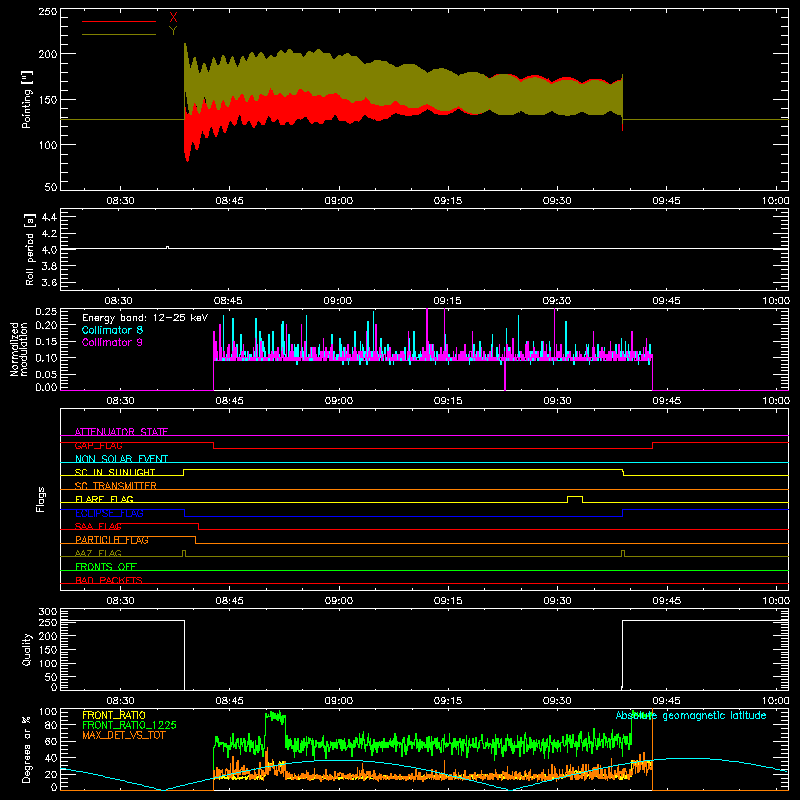
Task: Click the "80" tick on Degrees axis
Action: [51, 725]
